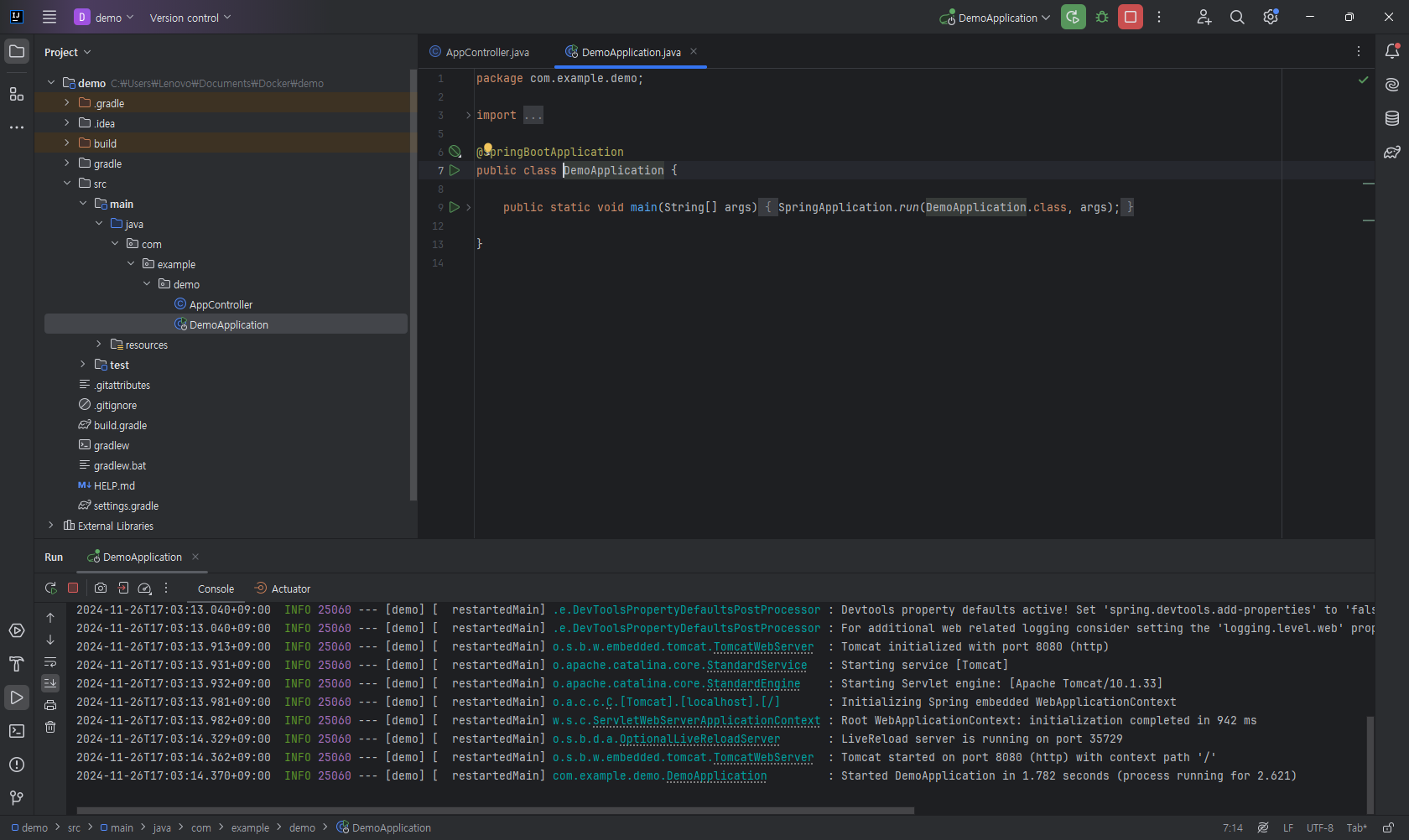1409x840 pixels.
Task: Toggle scroll to end in Run console
Action: coord(50,683)
